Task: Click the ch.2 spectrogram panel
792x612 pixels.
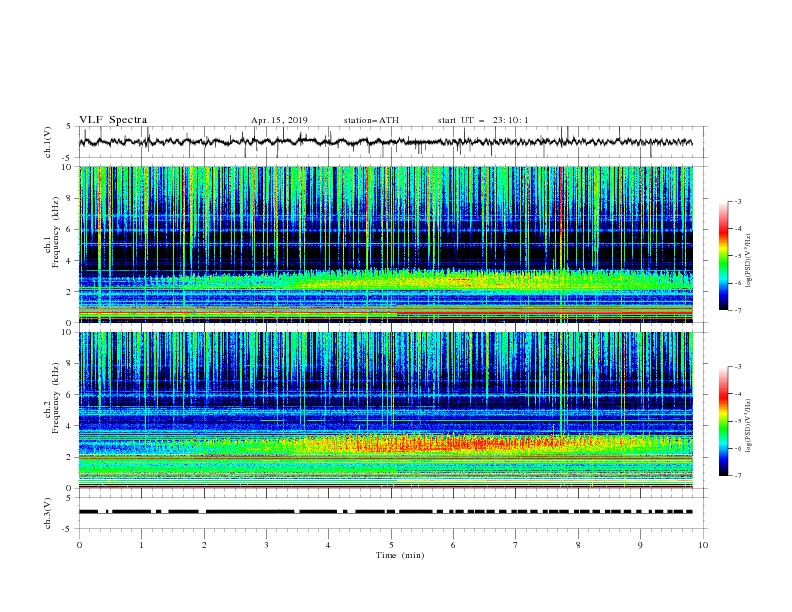Action: [385, 410]
